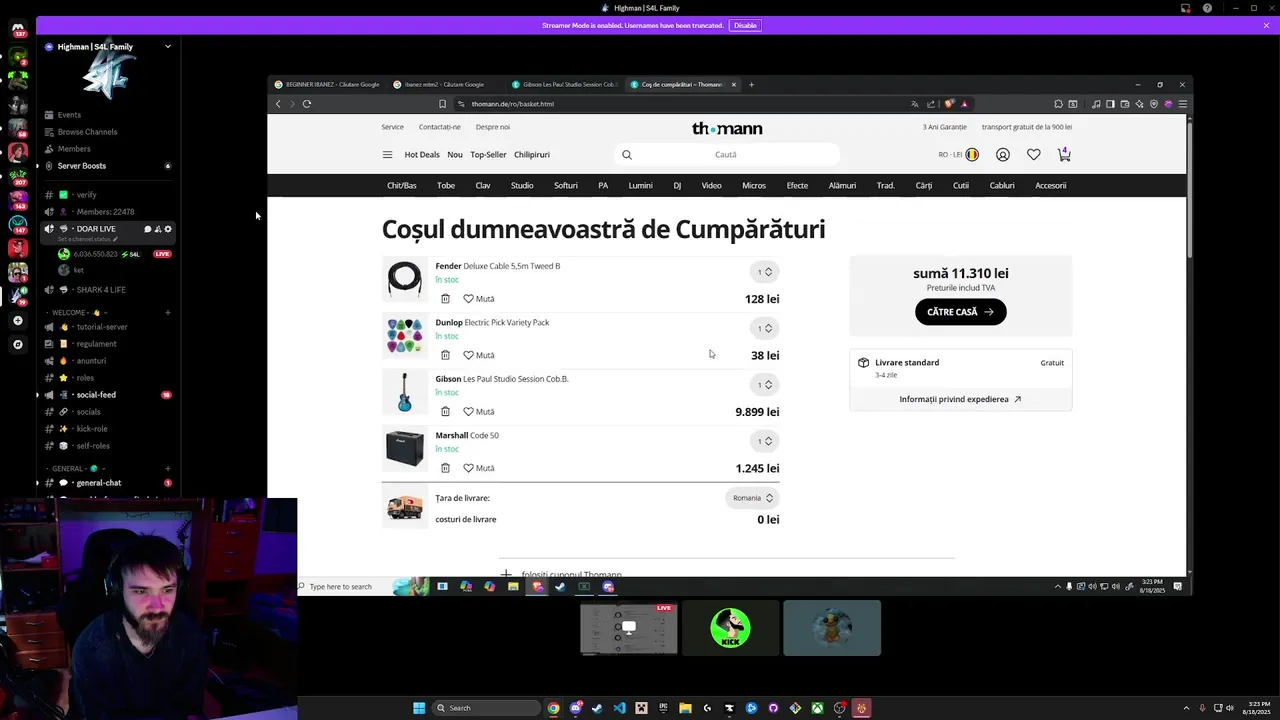The image size is (1280, 720).
Task: Change quantity of Dunlop Pick Pack
Action: click(764, 328)
